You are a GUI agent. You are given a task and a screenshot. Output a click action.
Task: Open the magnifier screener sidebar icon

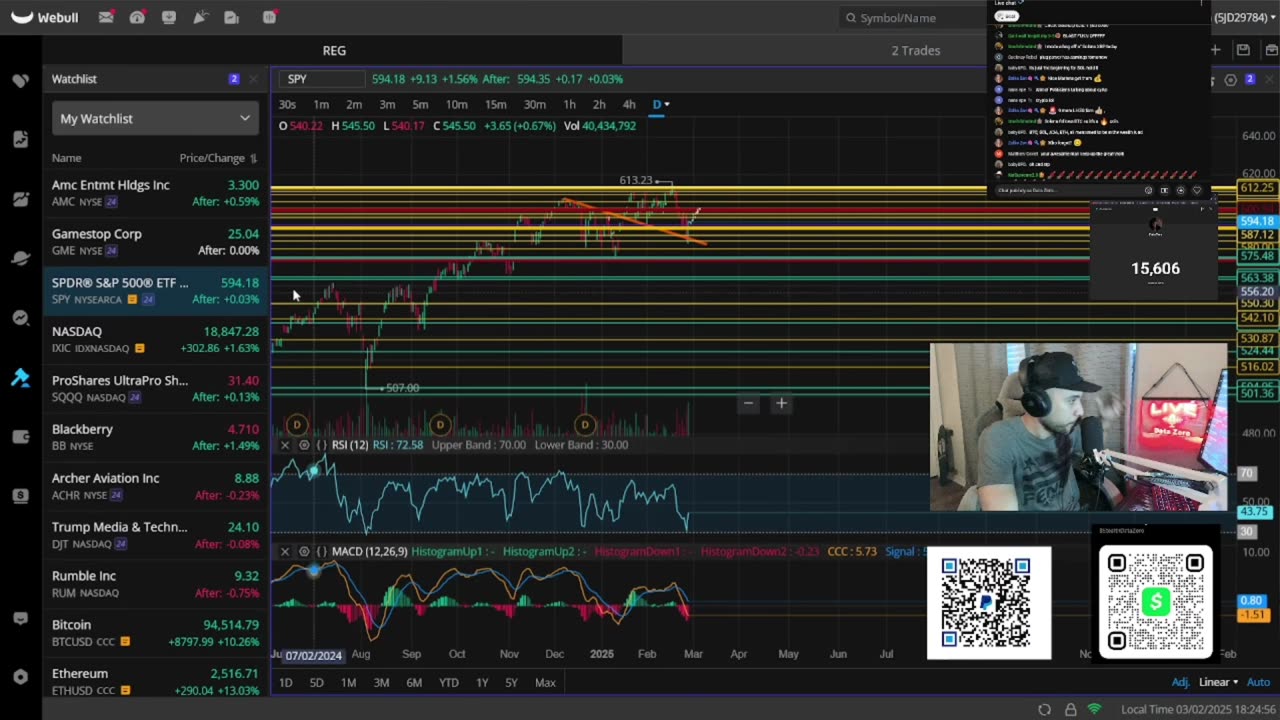[20, 318]
